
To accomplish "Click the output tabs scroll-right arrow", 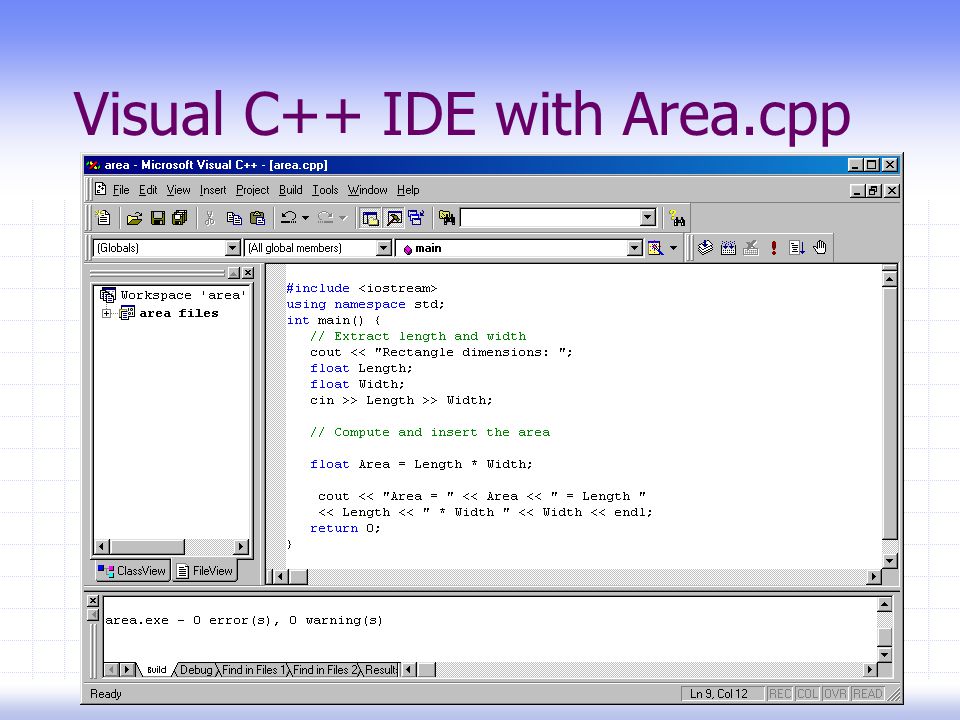I will click(127, 670).
